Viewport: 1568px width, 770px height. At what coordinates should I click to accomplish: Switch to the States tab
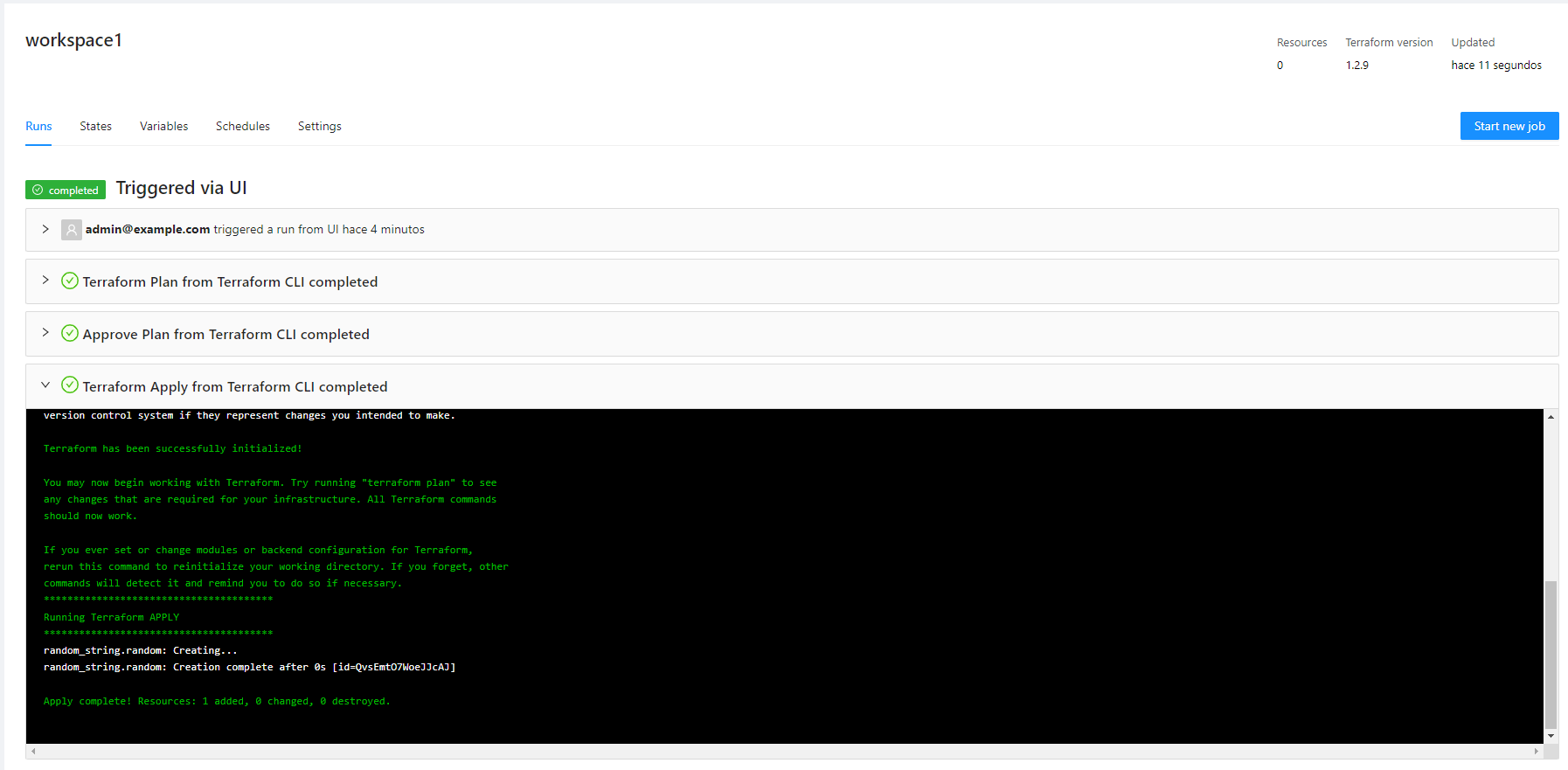point(95,127)
